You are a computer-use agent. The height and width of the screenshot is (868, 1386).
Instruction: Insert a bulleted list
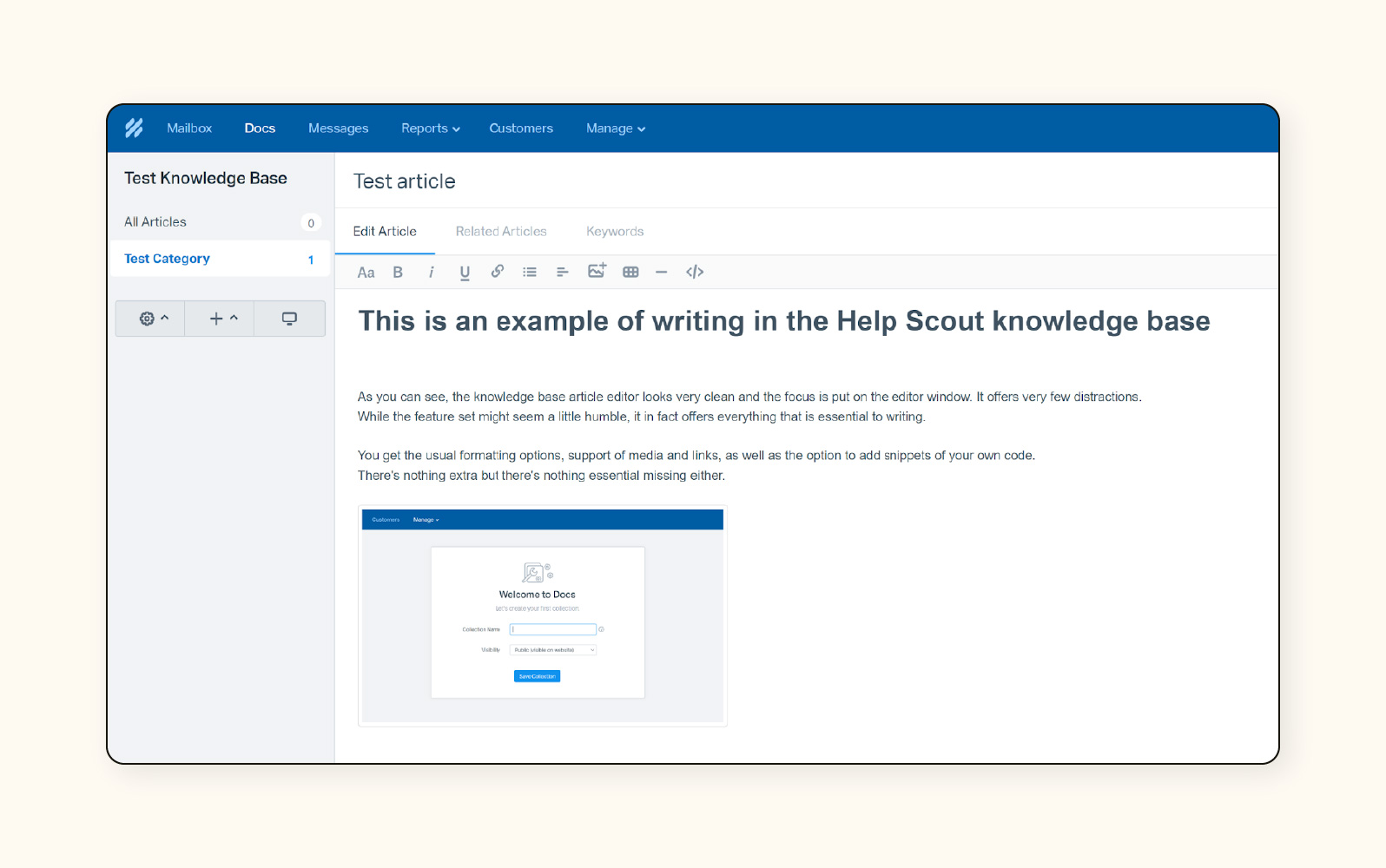coord(530,272)
